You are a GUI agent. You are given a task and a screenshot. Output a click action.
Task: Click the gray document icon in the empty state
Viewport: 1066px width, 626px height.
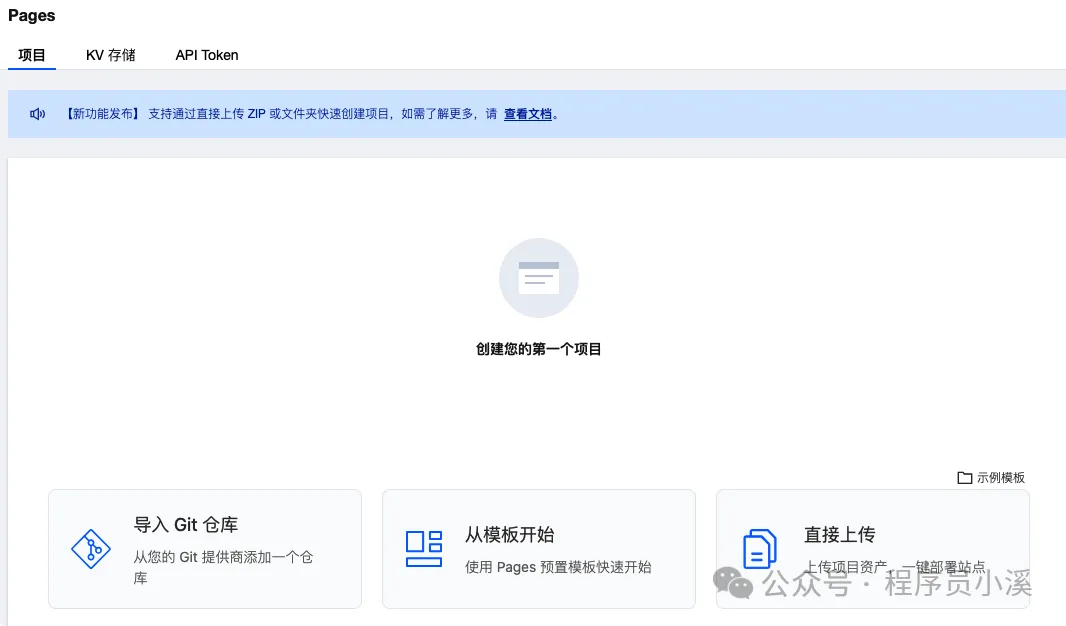pos(539,277)
